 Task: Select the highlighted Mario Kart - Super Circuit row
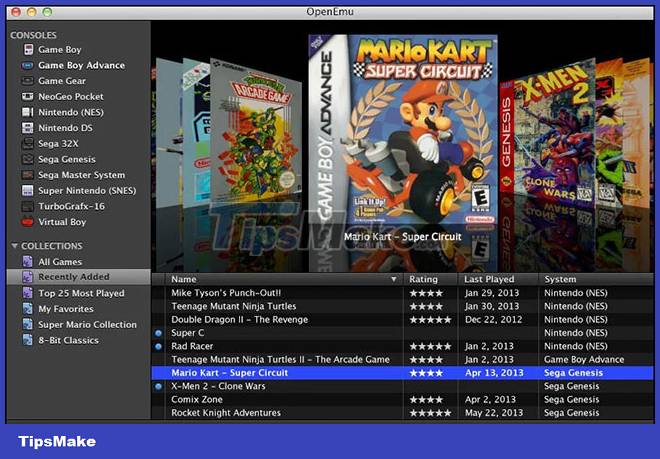pos(402,373)
